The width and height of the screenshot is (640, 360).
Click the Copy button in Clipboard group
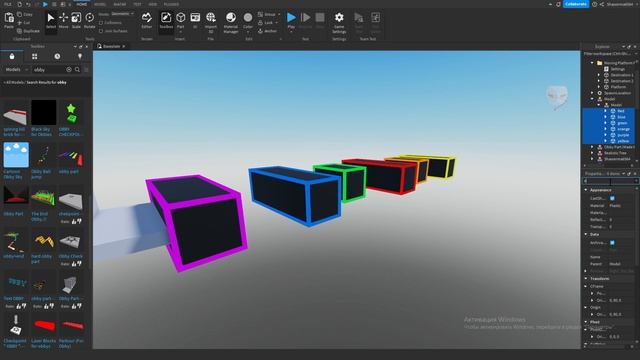click(x=25, y=14)
